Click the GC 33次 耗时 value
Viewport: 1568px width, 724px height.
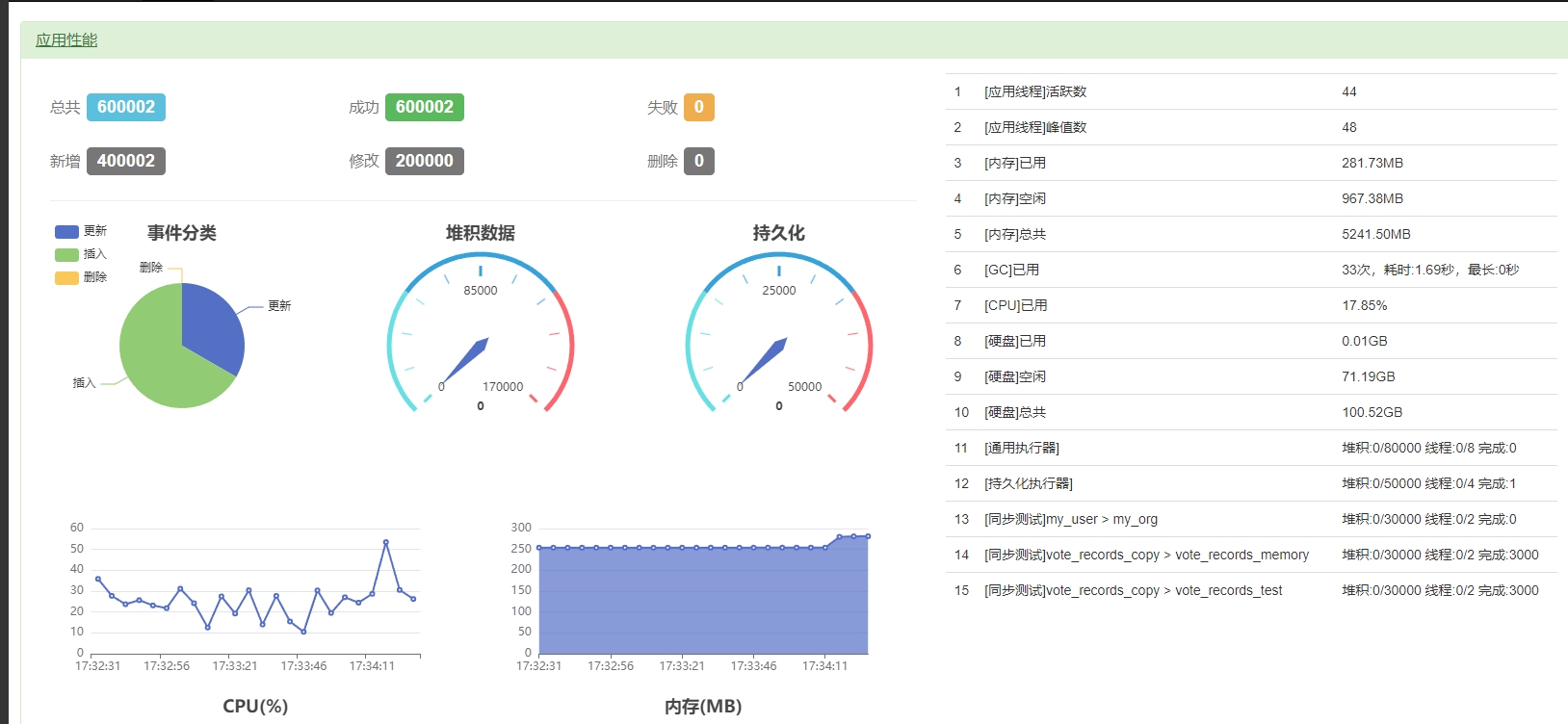(x=1430, y=270)
